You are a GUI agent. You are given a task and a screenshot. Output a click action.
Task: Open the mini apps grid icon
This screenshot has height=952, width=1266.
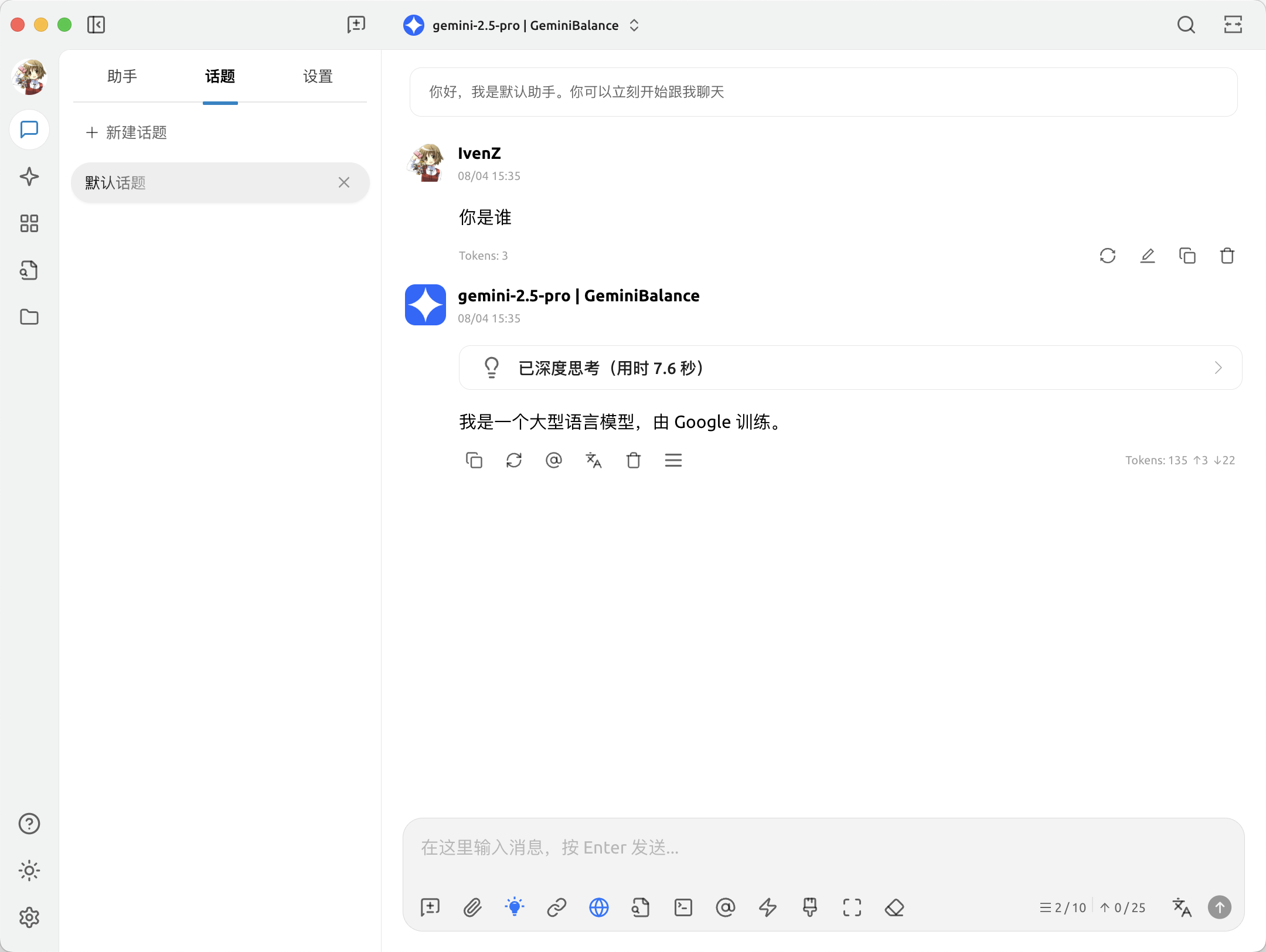pyautogui.click(x=29, y=223)
